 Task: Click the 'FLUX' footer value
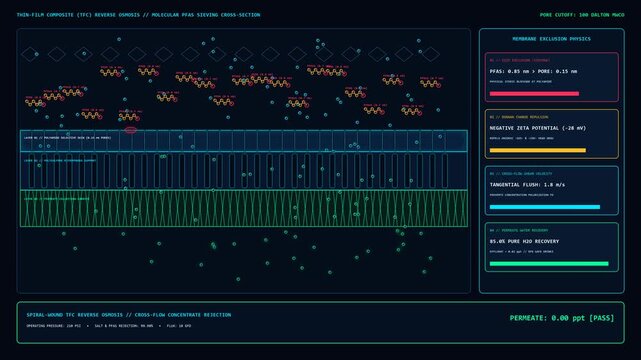[179, 326]
